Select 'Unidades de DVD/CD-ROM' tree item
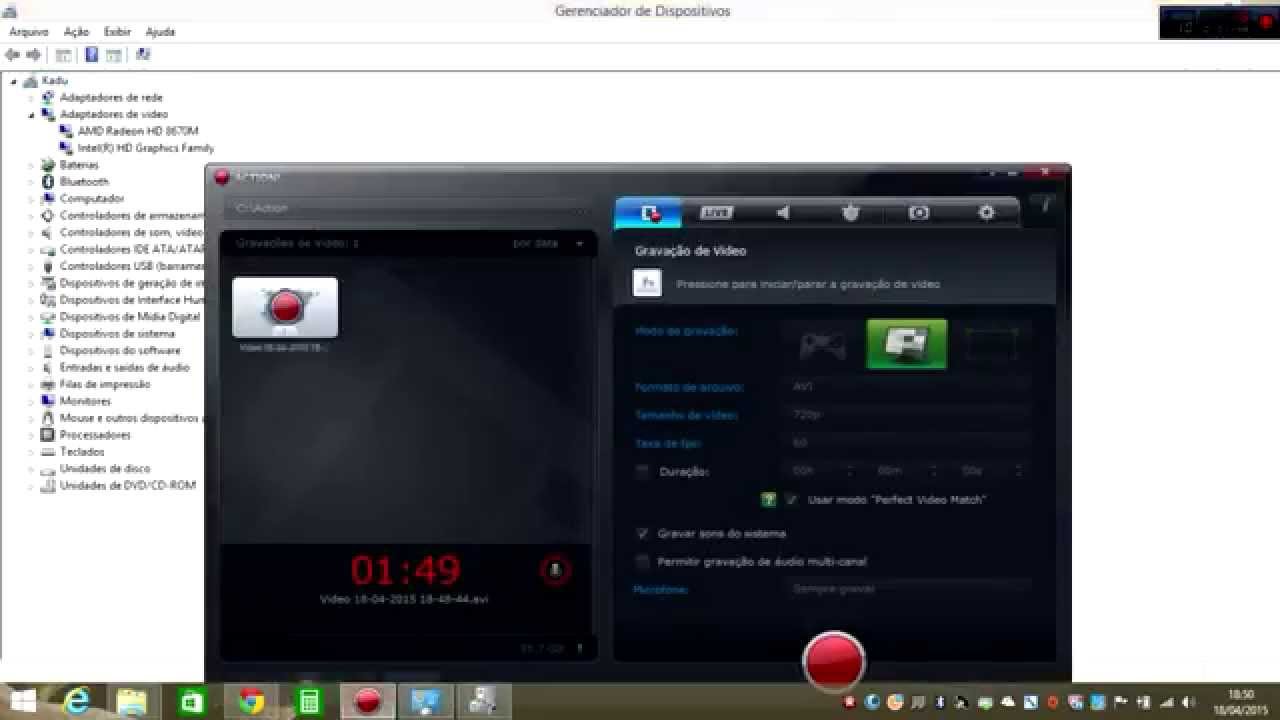The height and width of the screenshot is (720, 1280). [127, 486]
